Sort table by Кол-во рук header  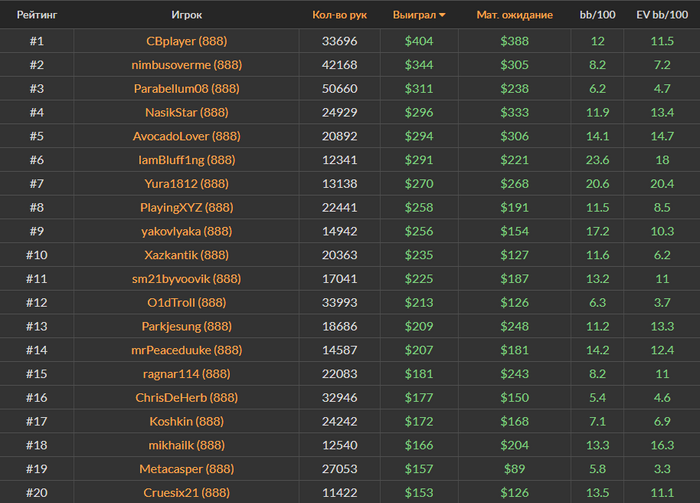tap(339, 16)
